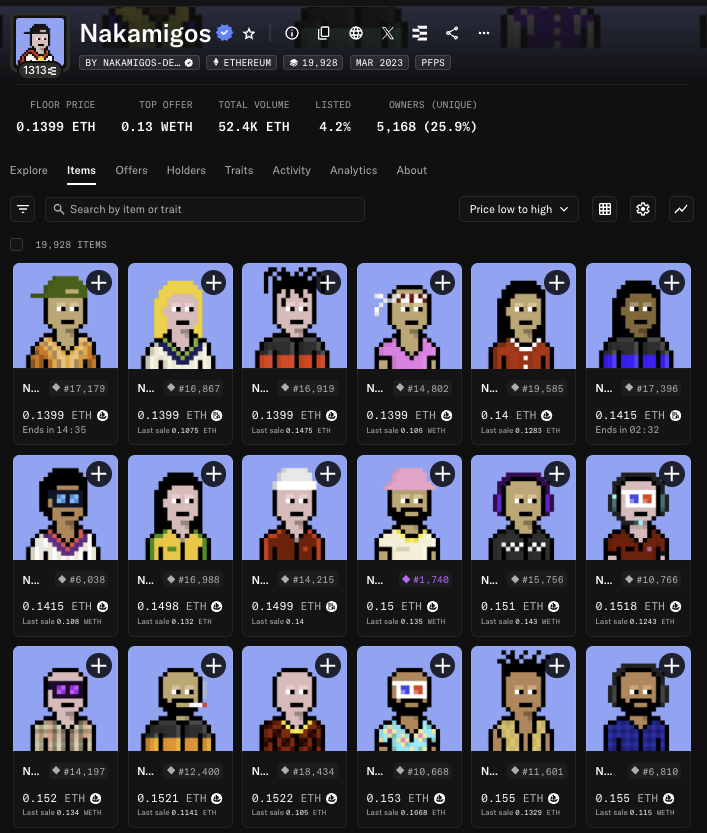Copy the contract address with the copy icon
707x833 pixels.
(323, 33)
